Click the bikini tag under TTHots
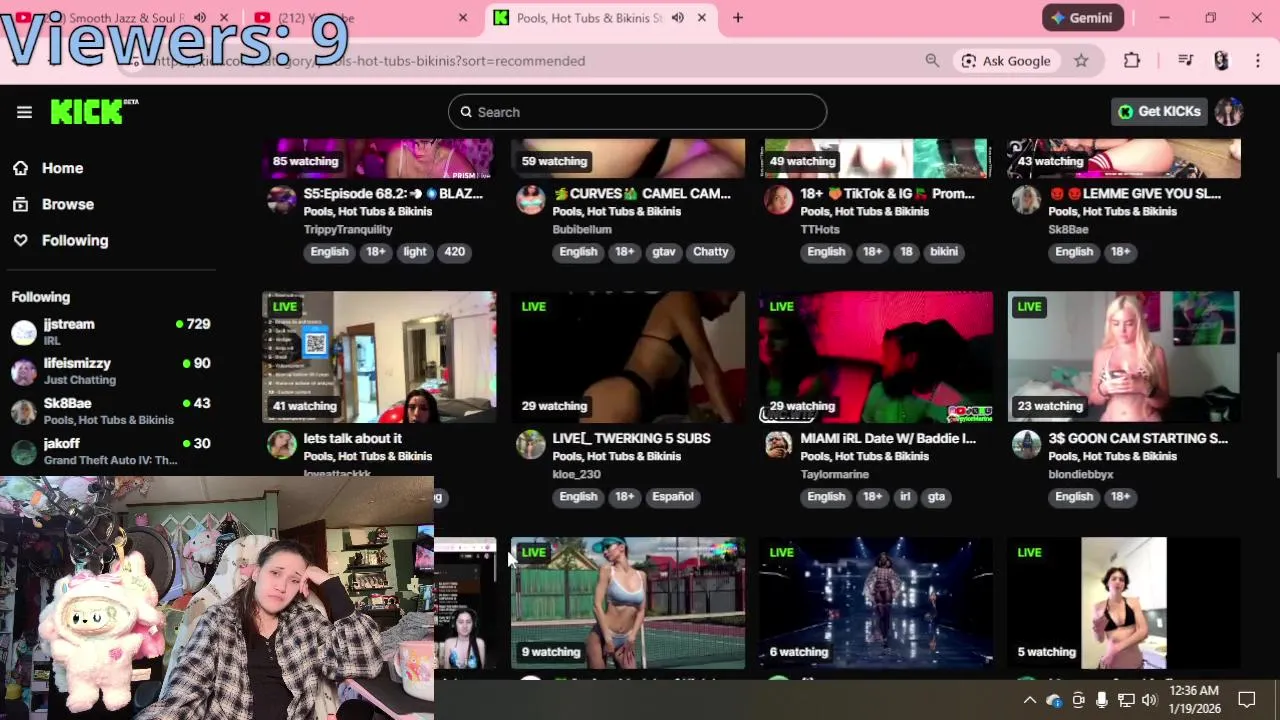Screen dimensions: 1280x720 [944, 252]
